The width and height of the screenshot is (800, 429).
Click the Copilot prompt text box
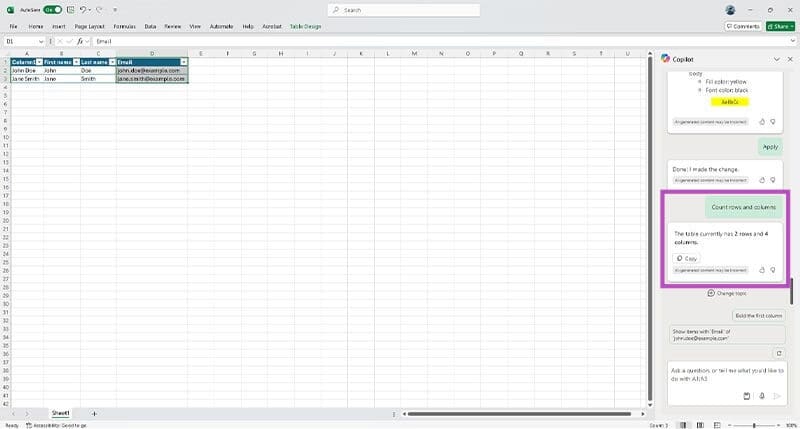tap(722, 376)
